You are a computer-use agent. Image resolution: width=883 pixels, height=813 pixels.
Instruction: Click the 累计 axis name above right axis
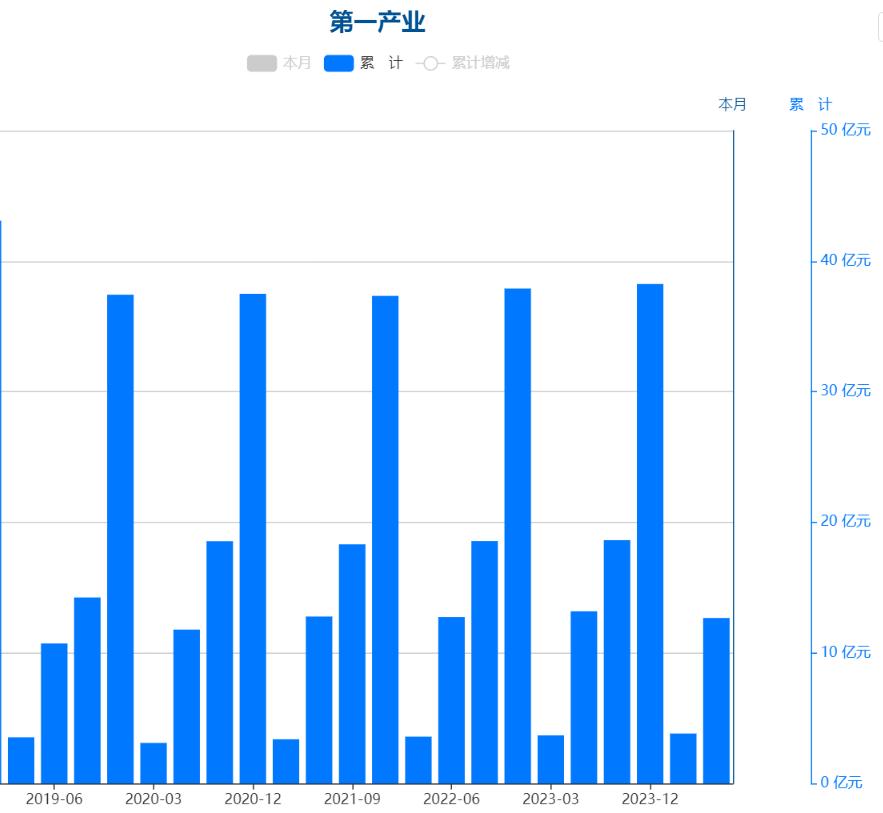pos(810,104)
